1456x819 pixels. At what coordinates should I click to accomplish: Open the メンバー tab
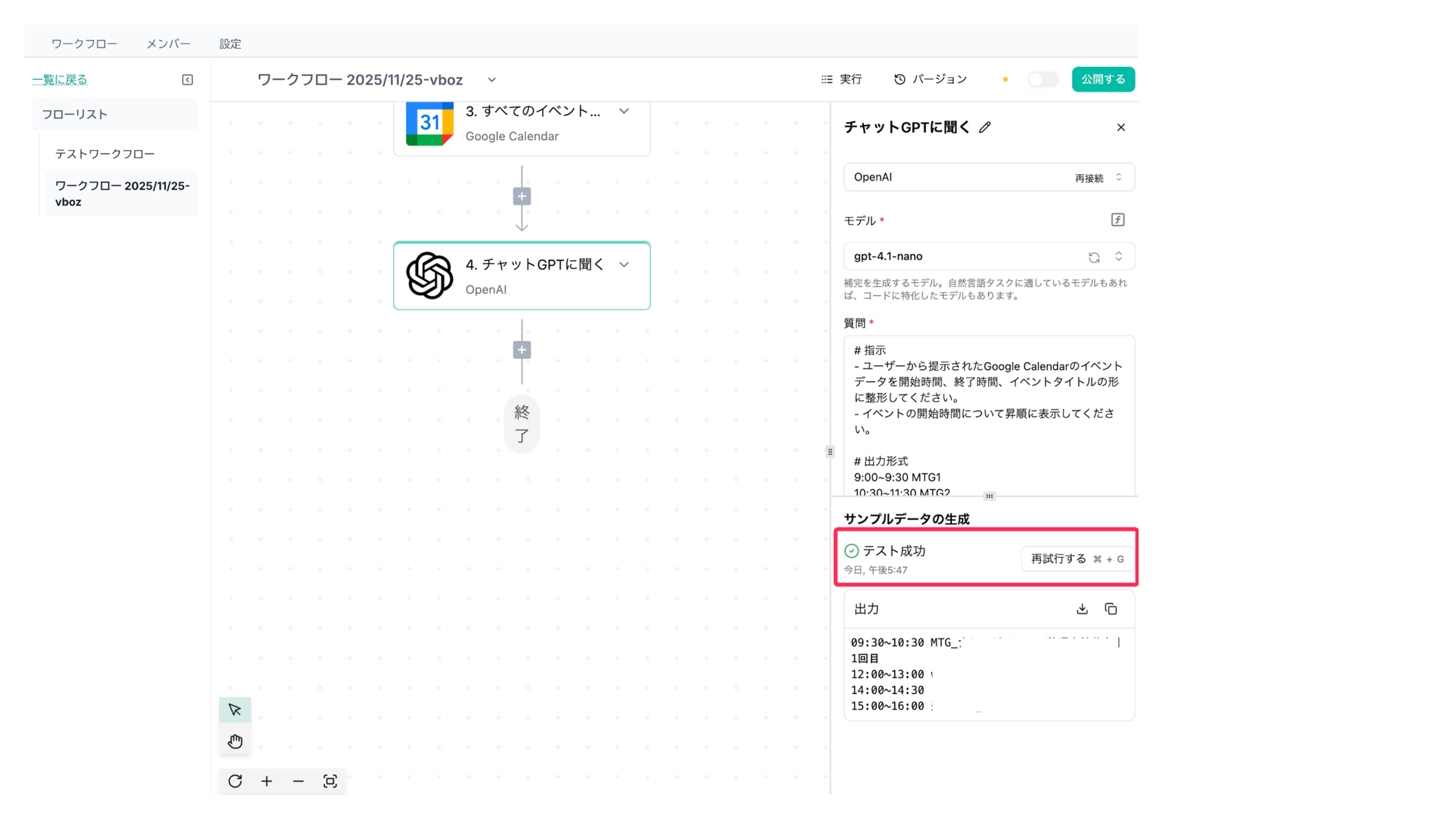click(168, 43)
